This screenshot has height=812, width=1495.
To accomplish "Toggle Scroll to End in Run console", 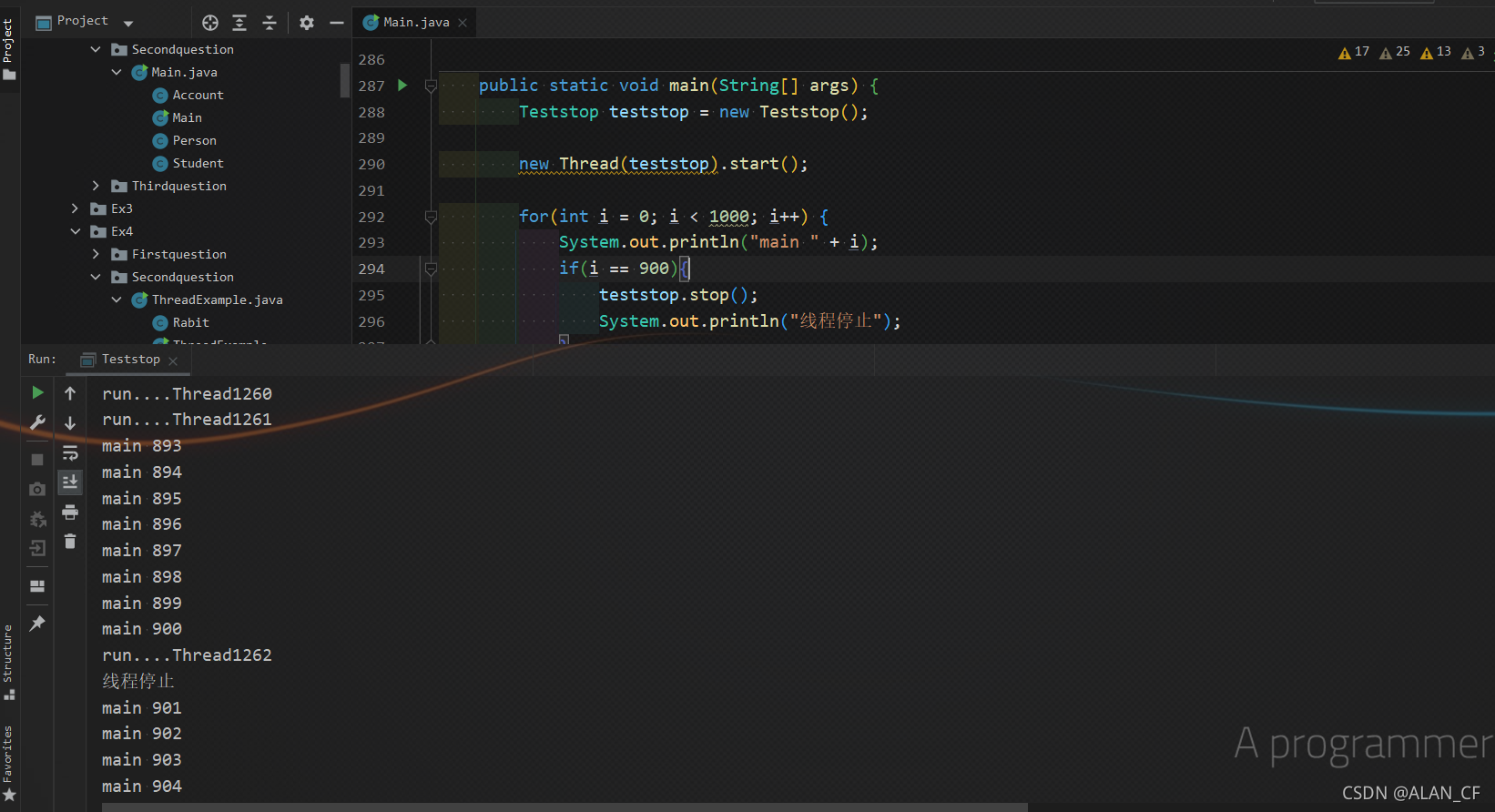I will pyautogui.click(x=70, y=482).
